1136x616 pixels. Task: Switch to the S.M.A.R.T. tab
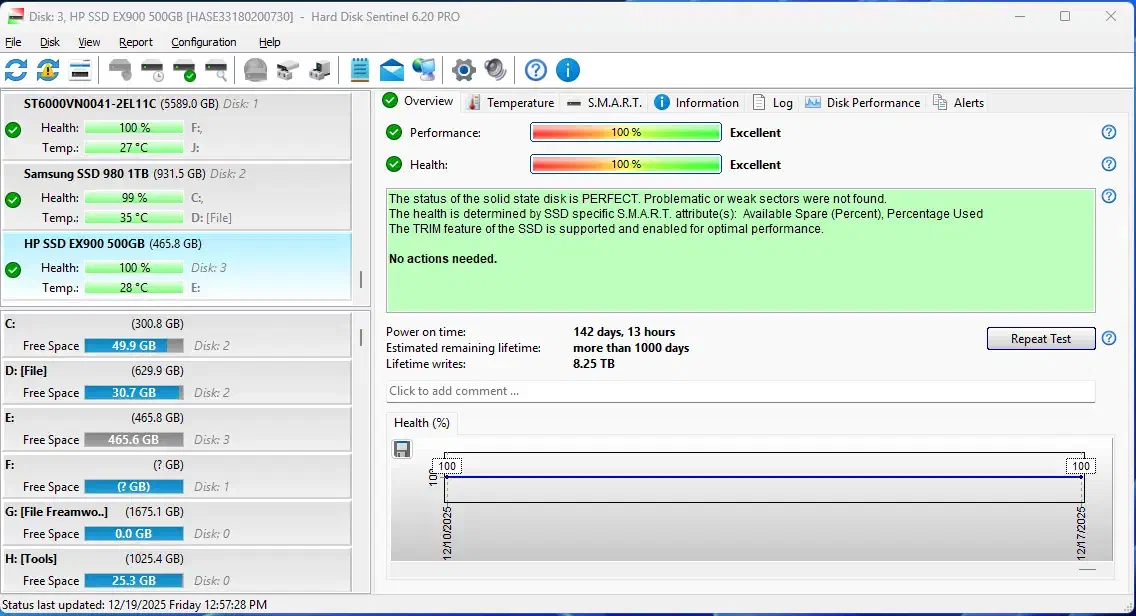pyautogui.click(x=605, y=102)
